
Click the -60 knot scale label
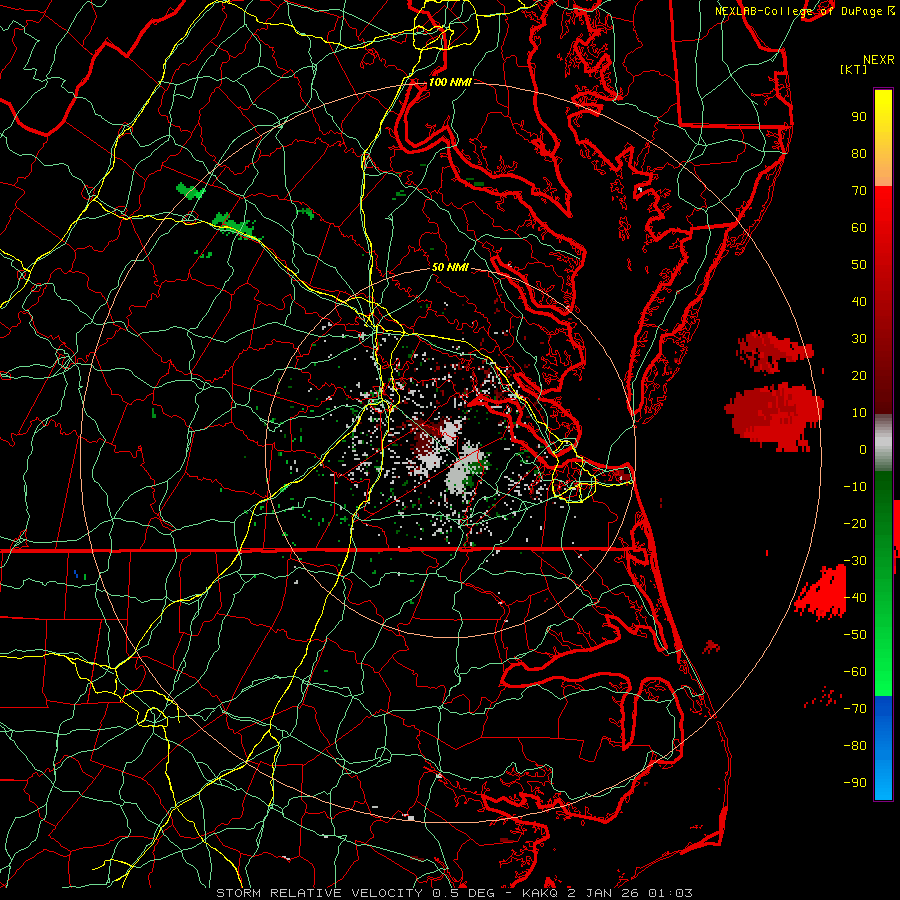[x=855, y=672]
